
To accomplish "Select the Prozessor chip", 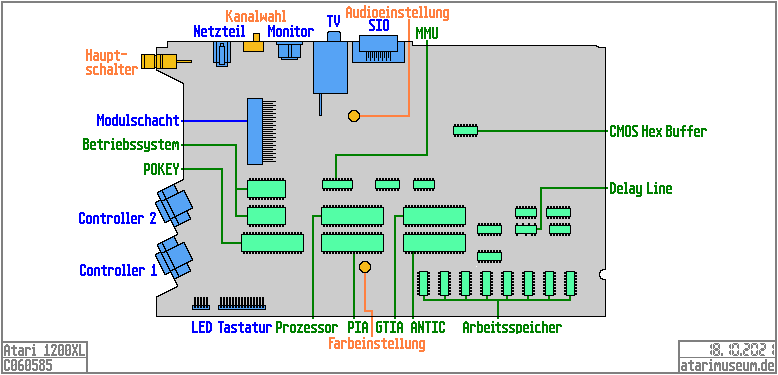I will (352, 216).
